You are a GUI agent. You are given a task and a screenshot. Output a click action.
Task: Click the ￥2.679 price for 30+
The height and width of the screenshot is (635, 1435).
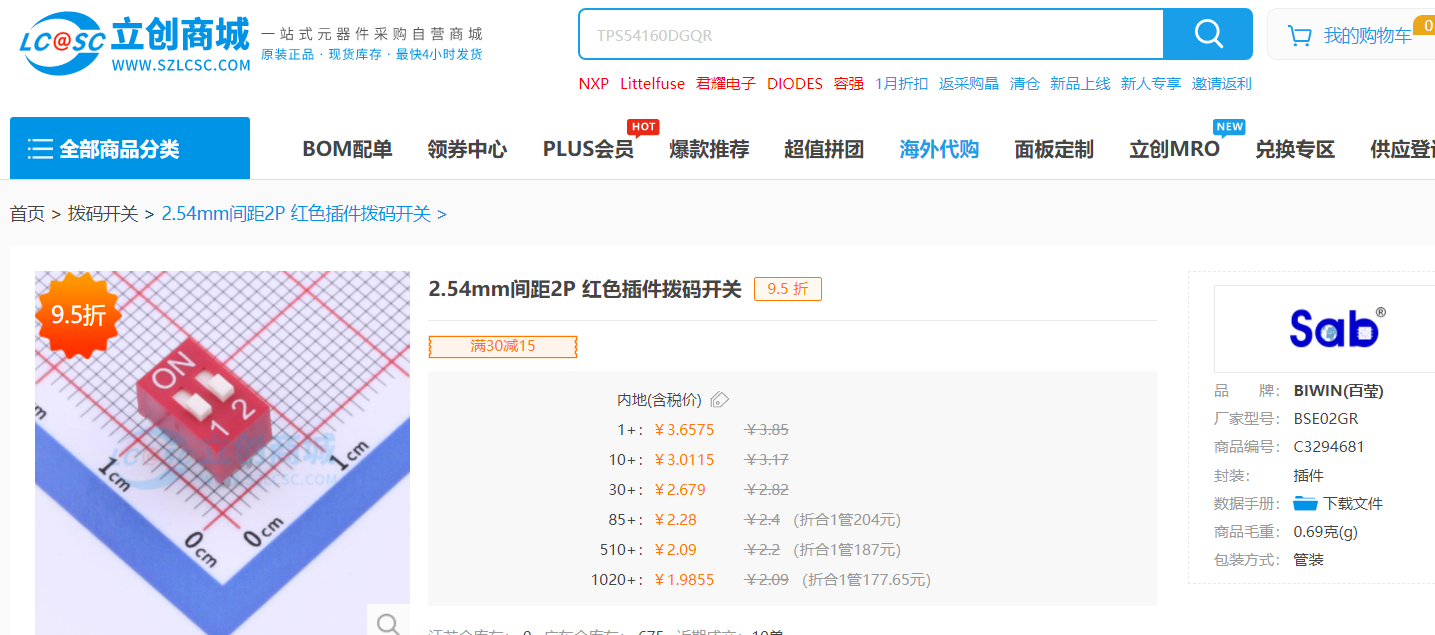tap(680, 490)
